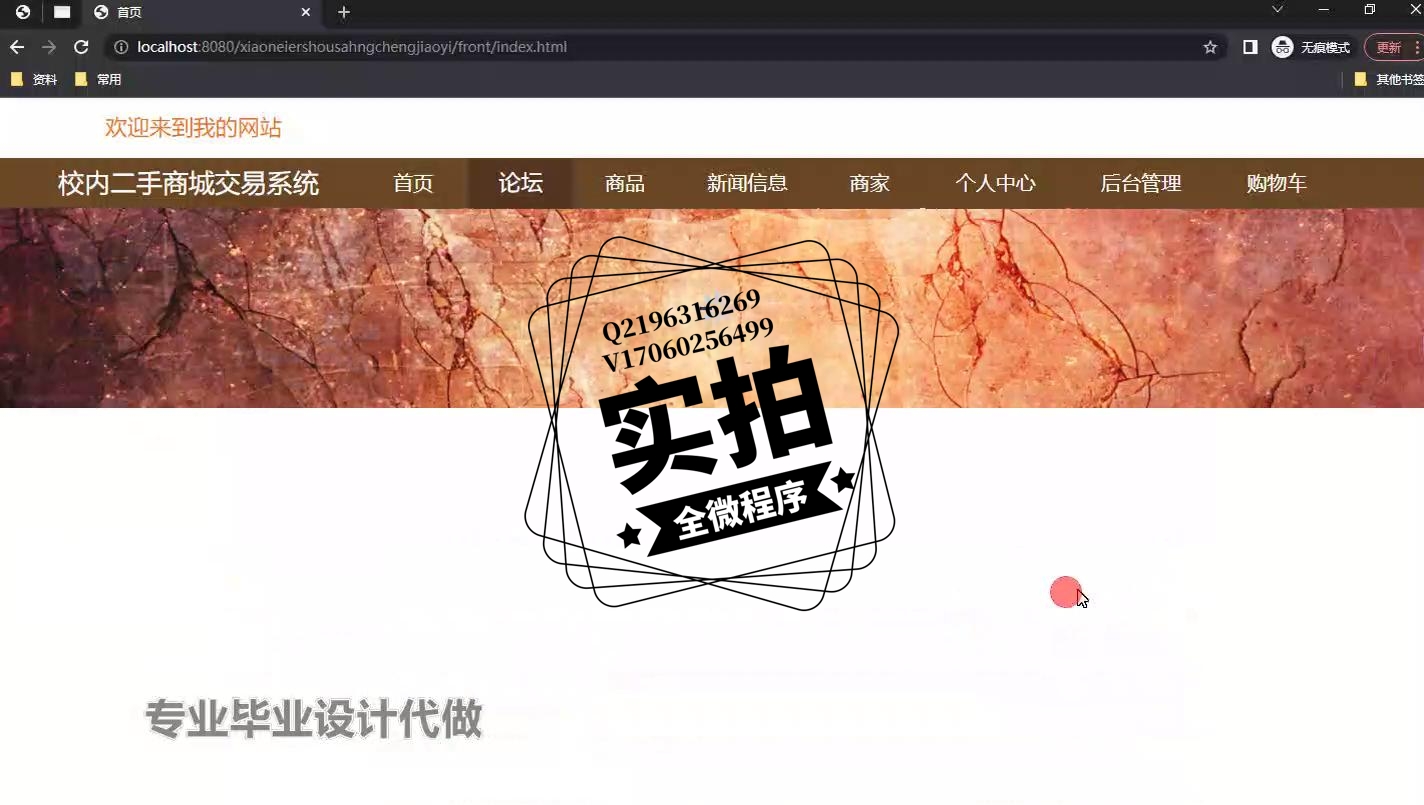Open the 新闻信息 navigation item
The width and height of the screenshot is (1424, 805).
[747, 183]
